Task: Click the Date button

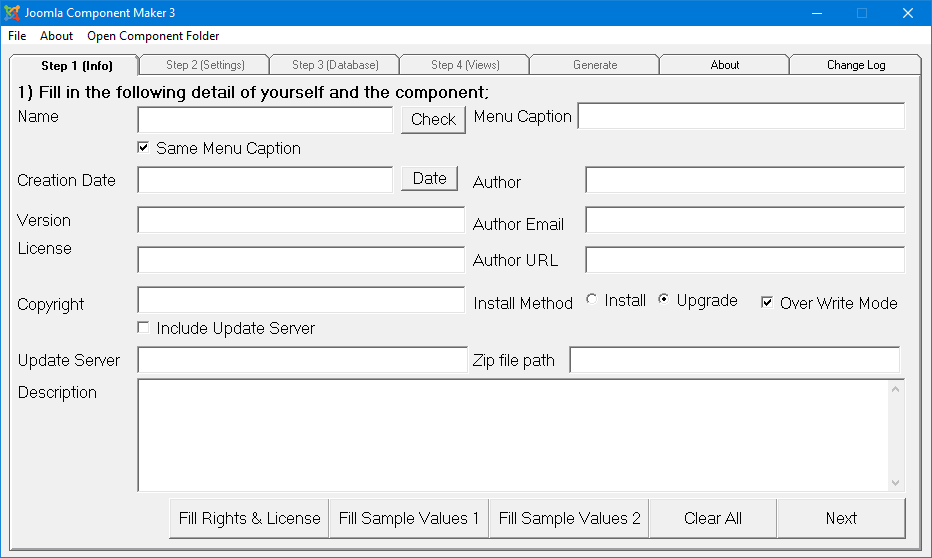Action: (429, 178)
